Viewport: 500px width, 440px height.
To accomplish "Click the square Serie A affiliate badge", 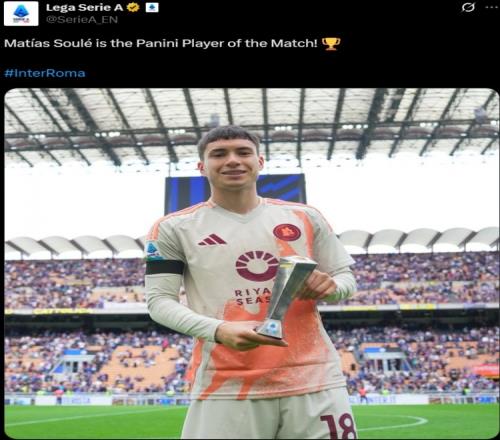I will [152, 7].
